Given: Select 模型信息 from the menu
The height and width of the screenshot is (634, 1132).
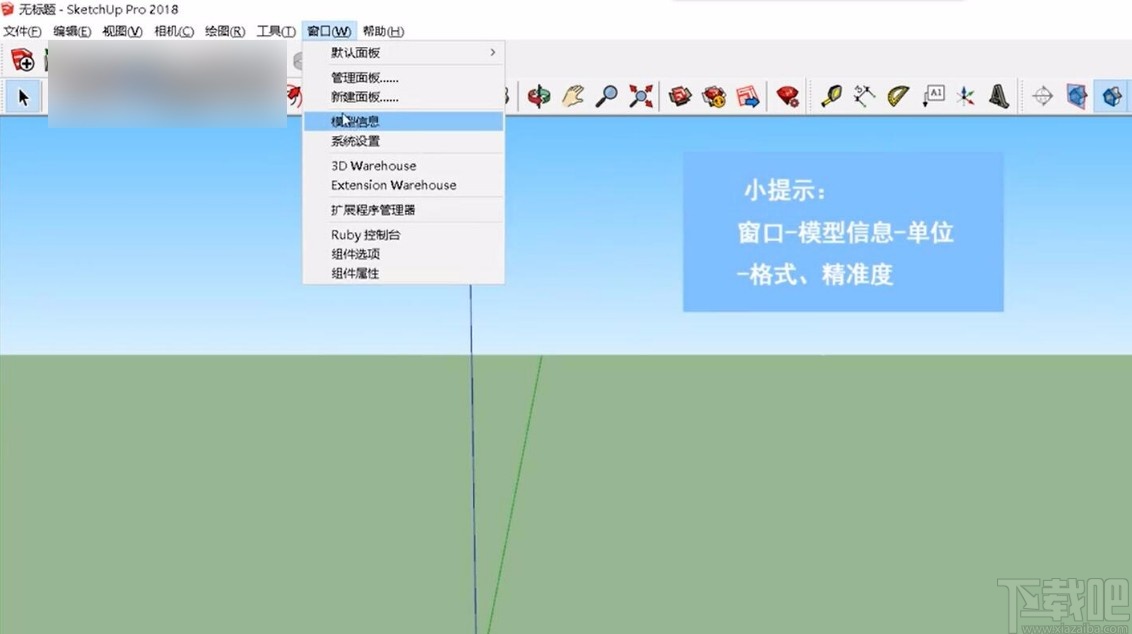Looking at the screenshot, I should tap(357, 120).
